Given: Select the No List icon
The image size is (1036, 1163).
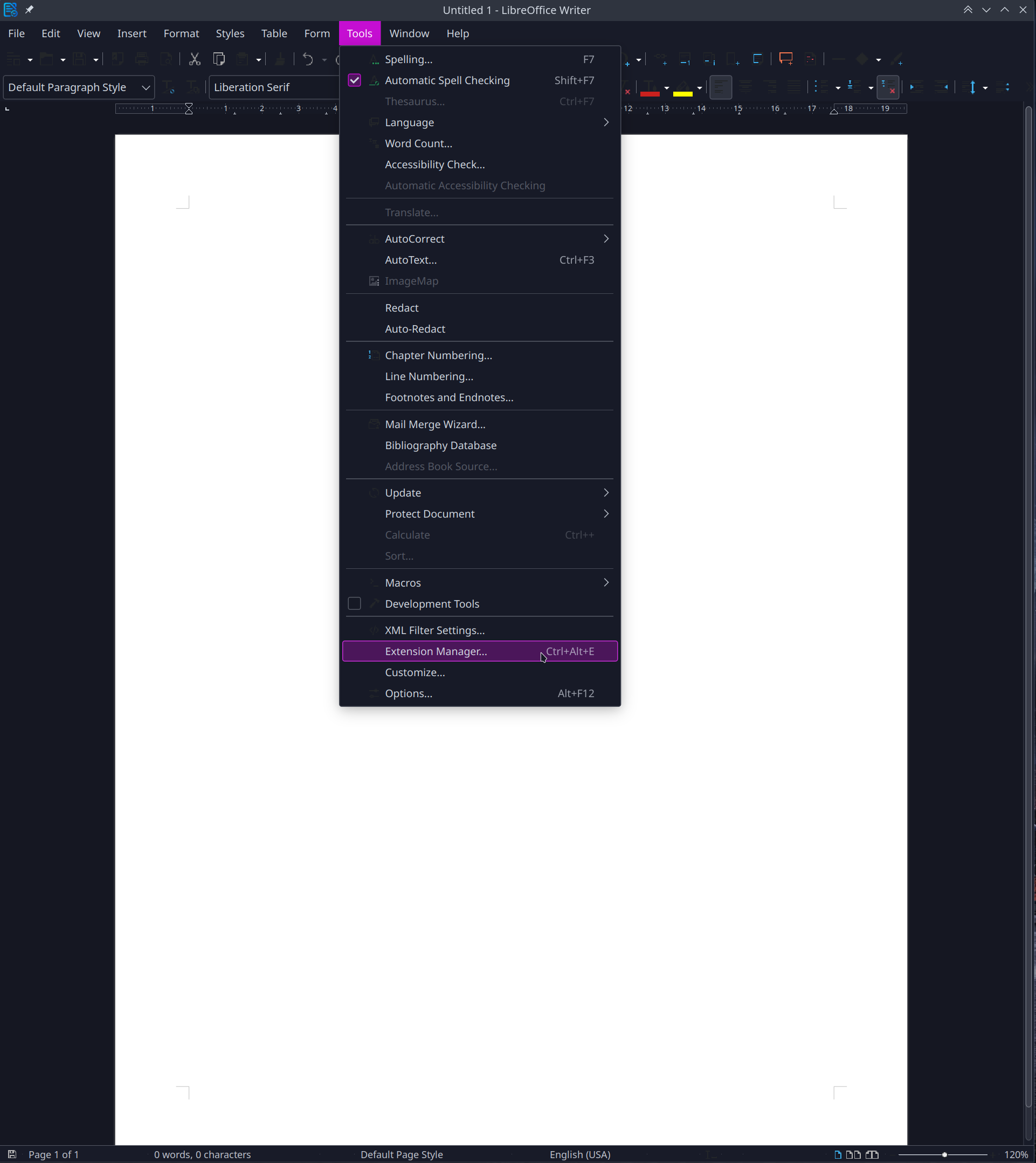Looking at the screenshot, I should (x=887, y=87).
